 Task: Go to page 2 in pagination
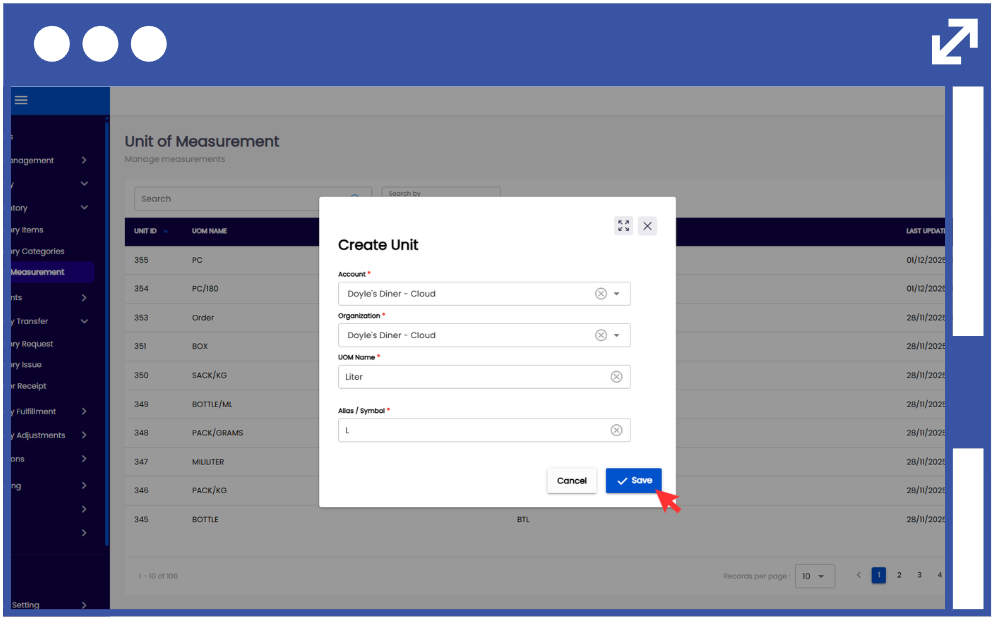[x=899, y=575]
